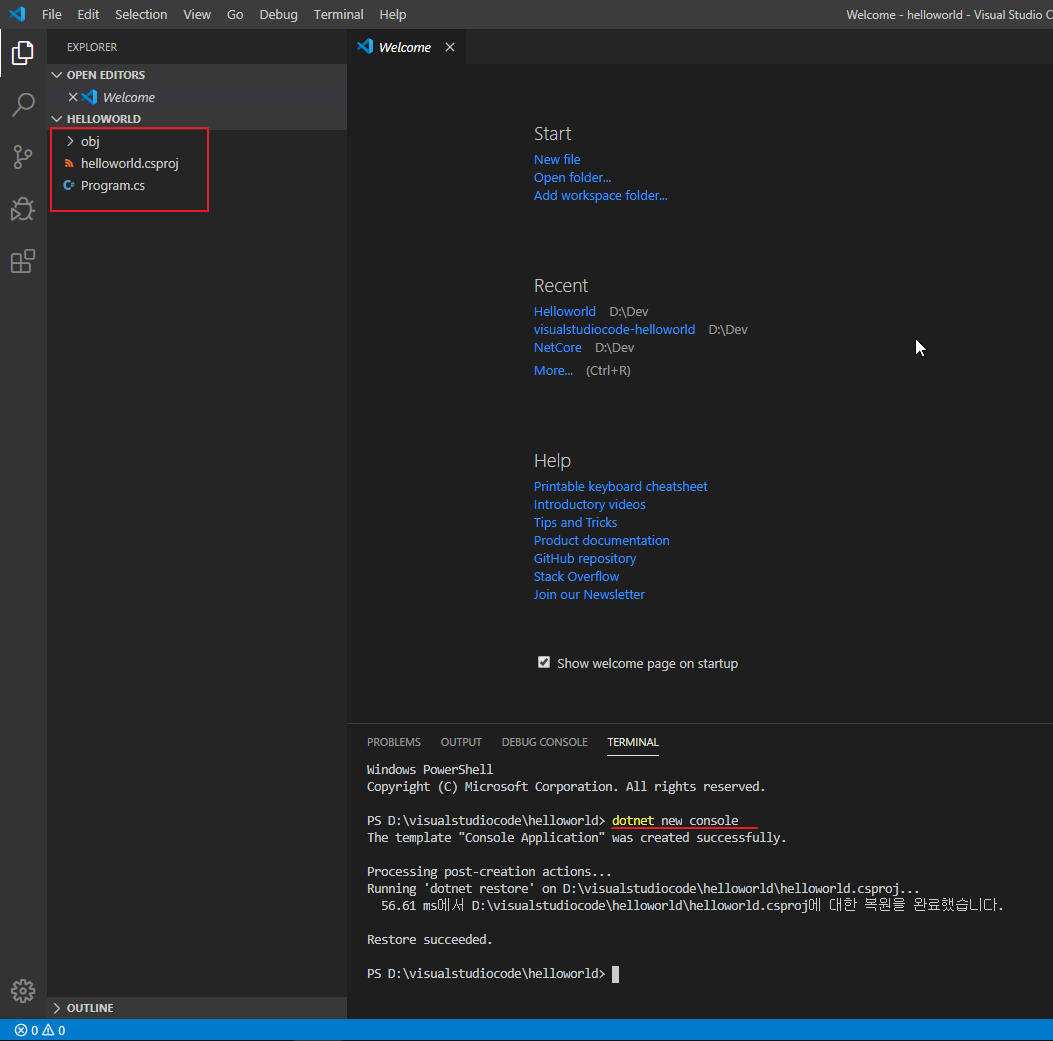
Task: Click the EXPLORER panel title
Action: pyautogui.click(x=92, y=47)
